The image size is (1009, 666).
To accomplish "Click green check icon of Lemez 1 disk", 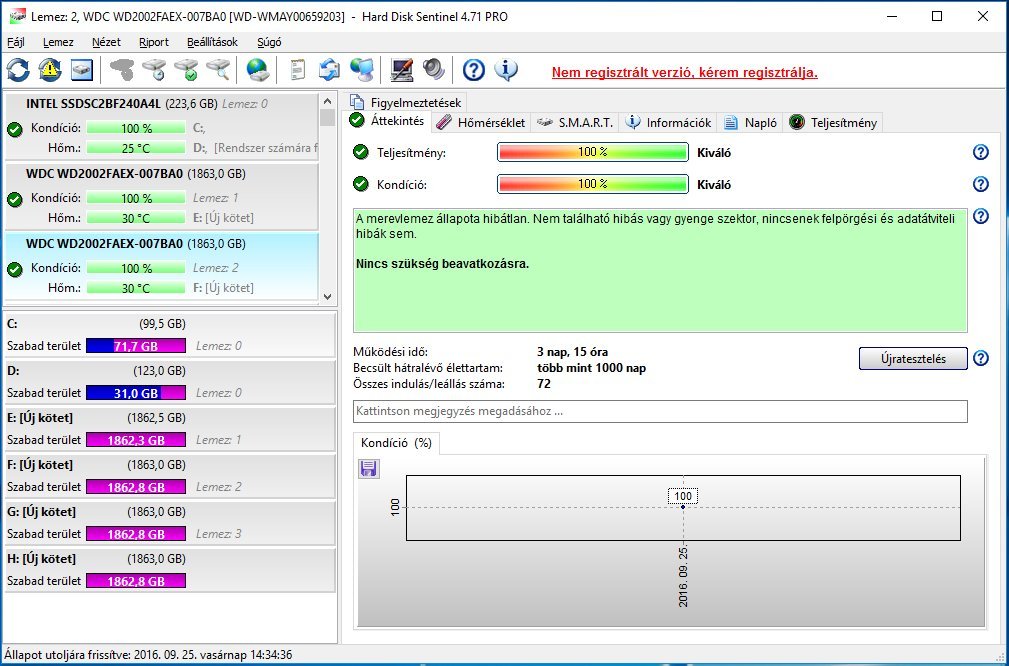I will coord(15,200).
